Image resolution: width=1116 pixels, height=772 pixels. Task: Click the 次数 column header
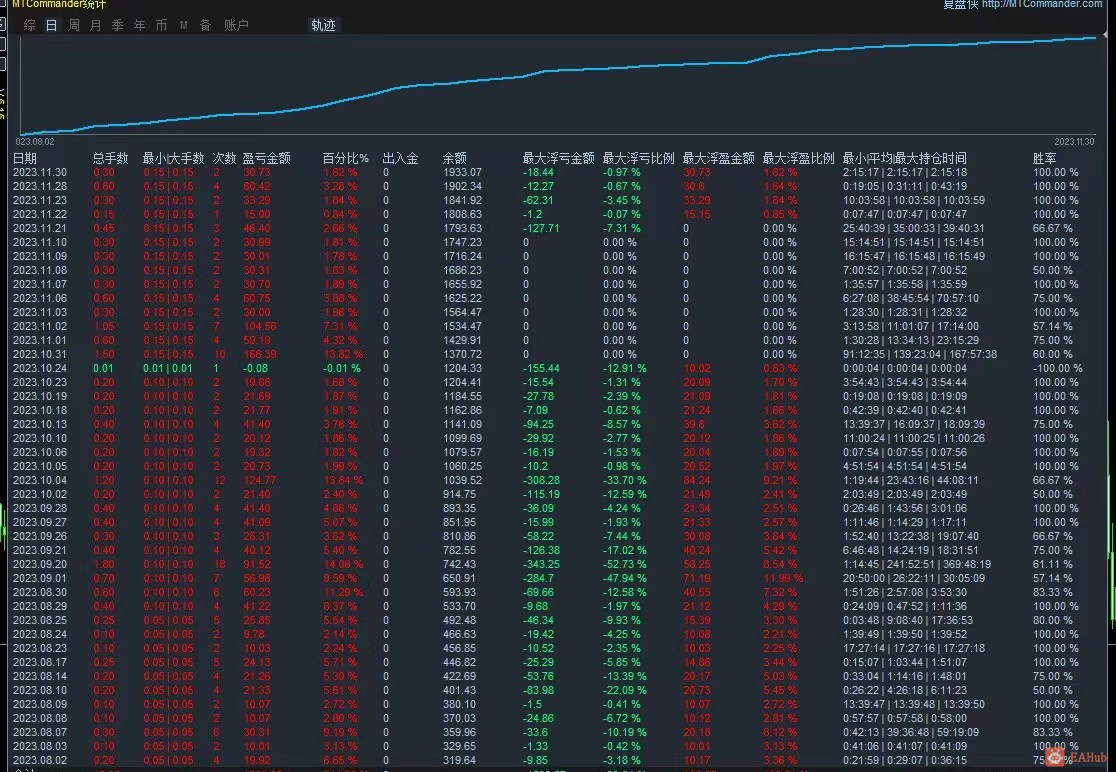(224, 158)
